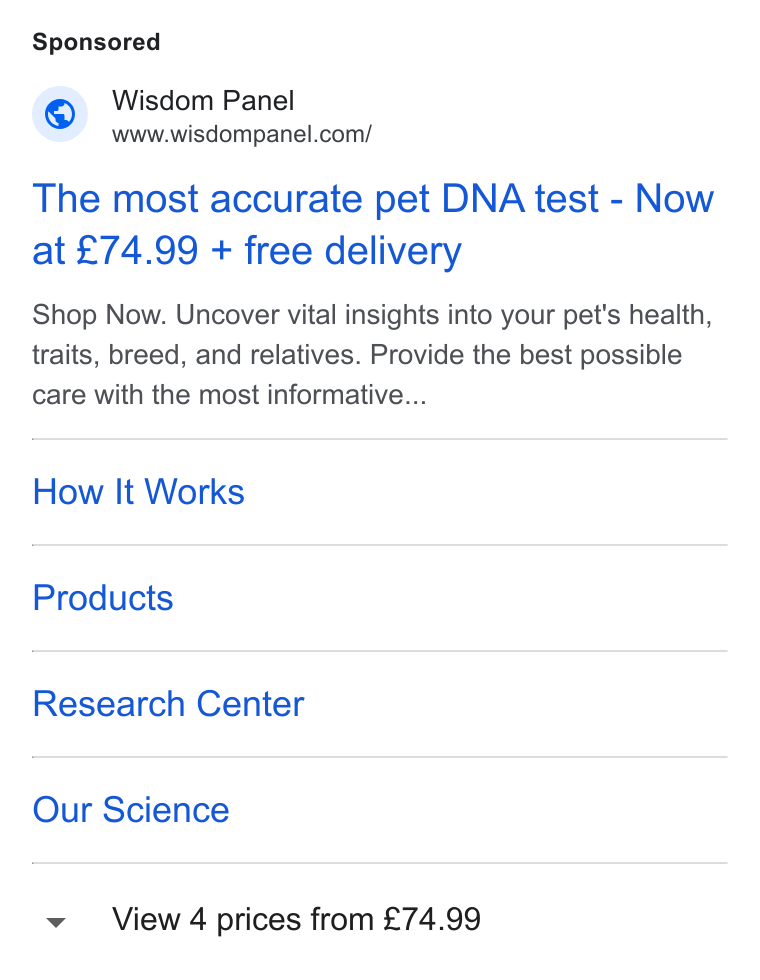Viewport: 760px width, 980px height.
Task: Click the care with the most informative text
Action: pos(229,395)
